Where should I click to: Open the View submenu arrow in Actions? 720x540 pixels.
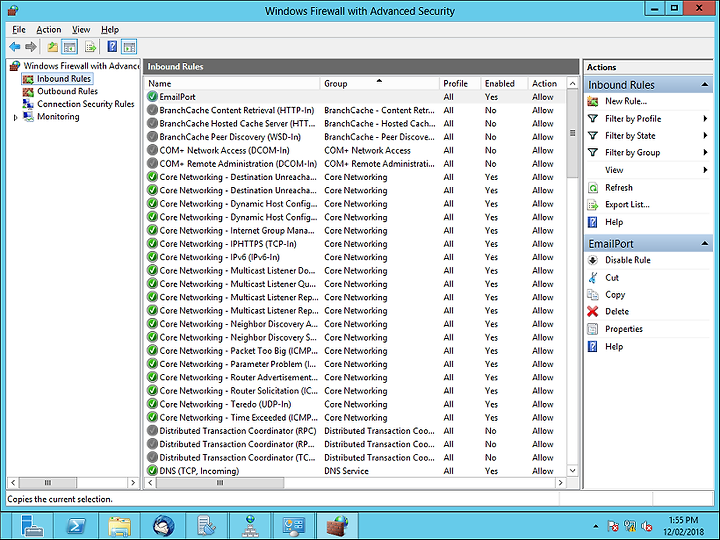pos(705,170)
